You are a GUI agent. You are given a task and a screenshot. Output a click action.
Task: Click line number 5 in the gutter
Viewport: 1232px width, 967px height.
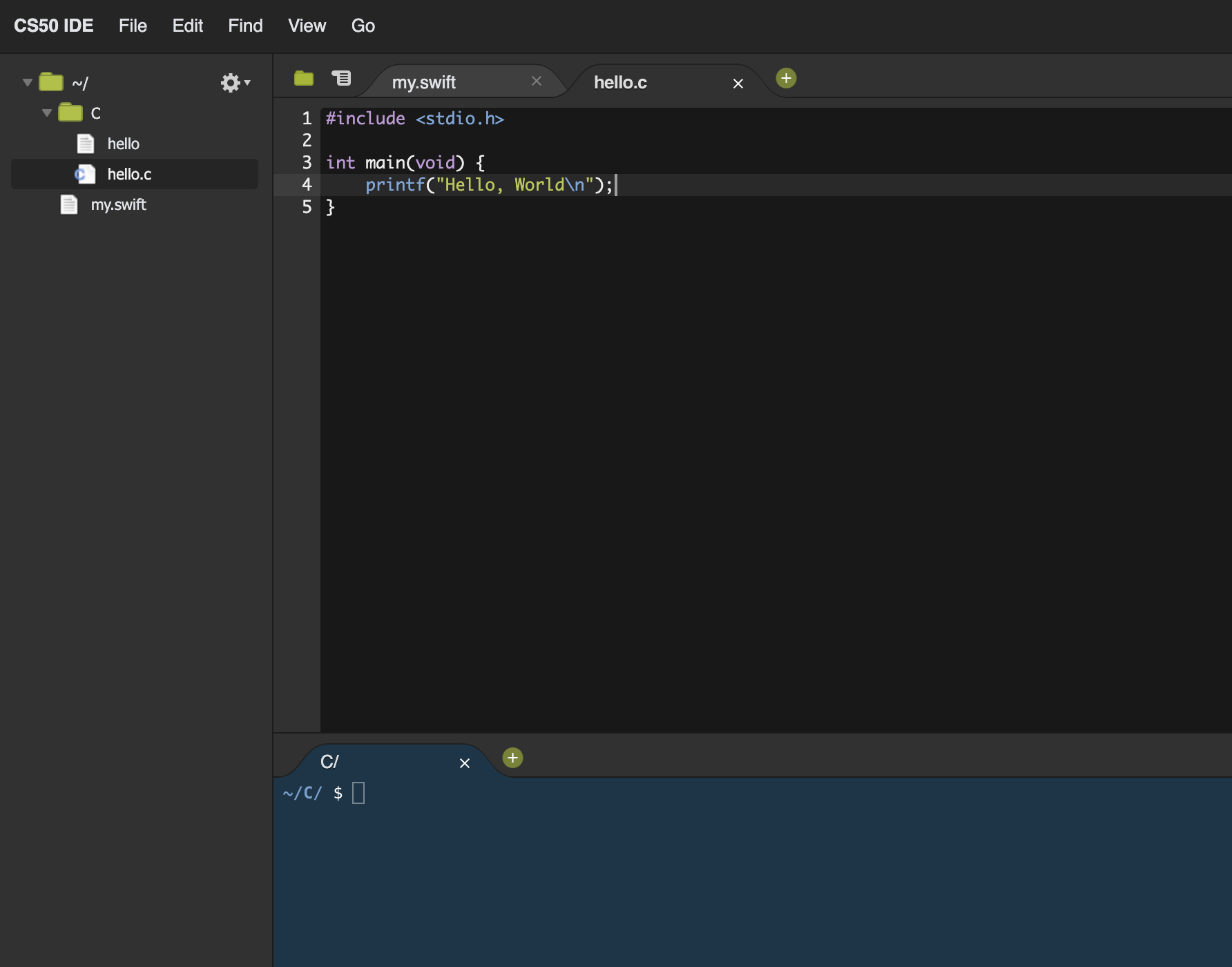pyautogui.click(x=307, y=207)
